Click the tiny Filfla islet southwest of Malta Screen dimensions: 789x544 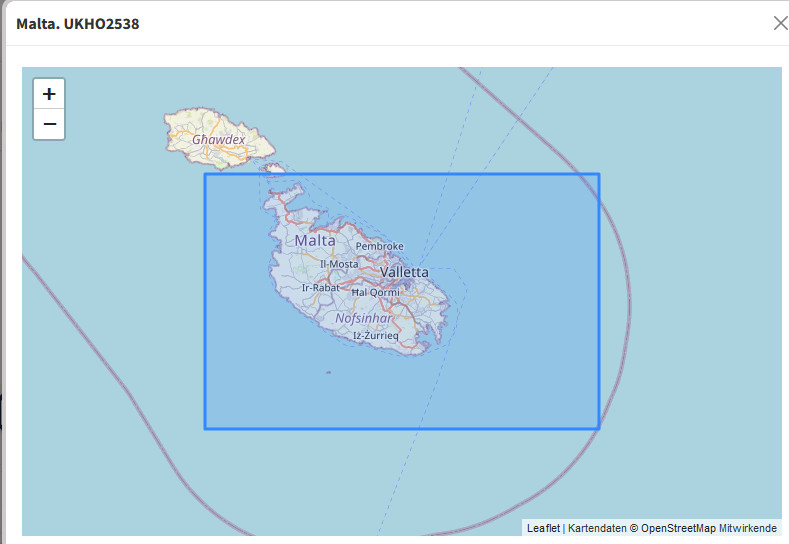tap(328, 373)
